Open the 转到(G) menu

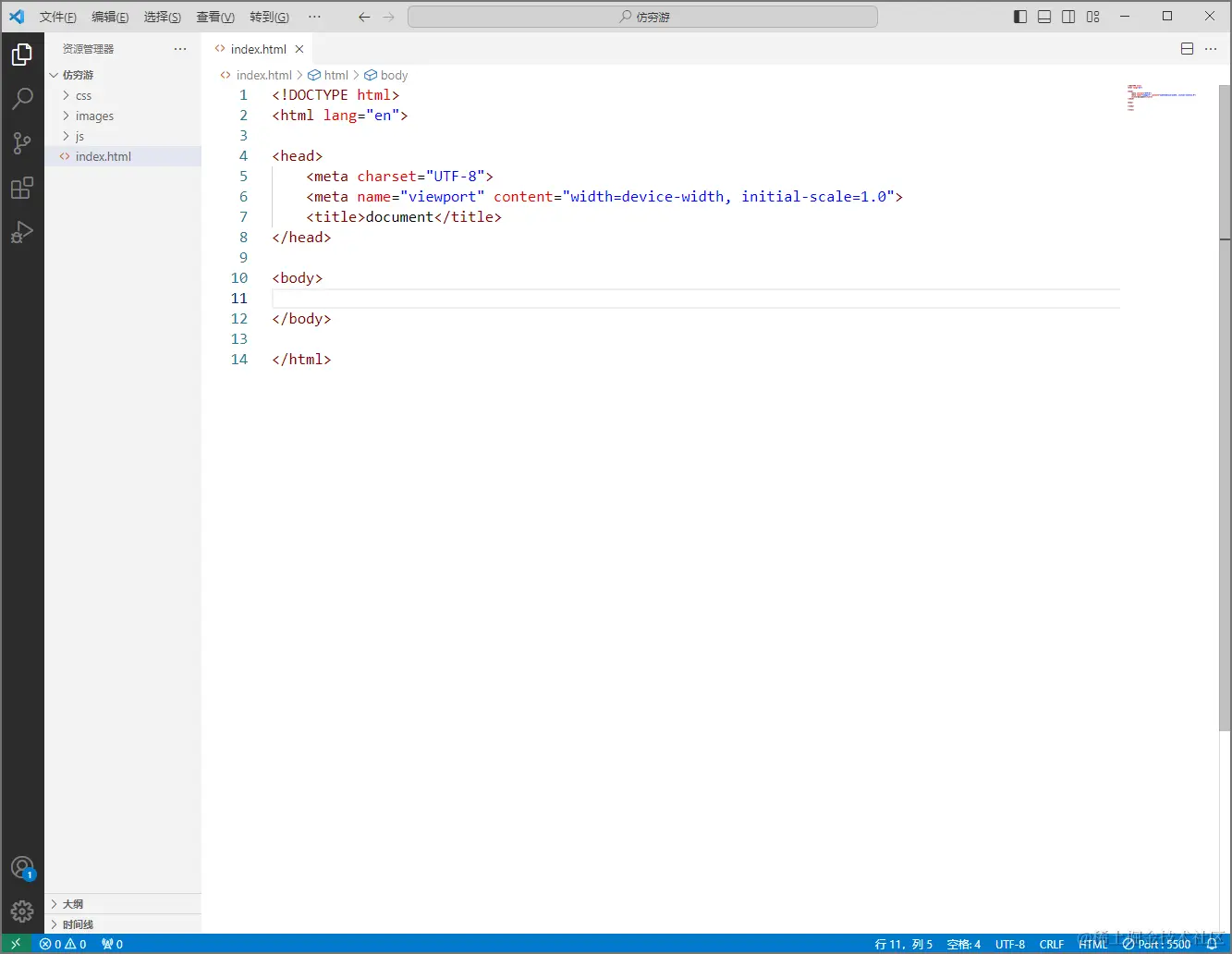pyautogui.click(x=269, y=17)
